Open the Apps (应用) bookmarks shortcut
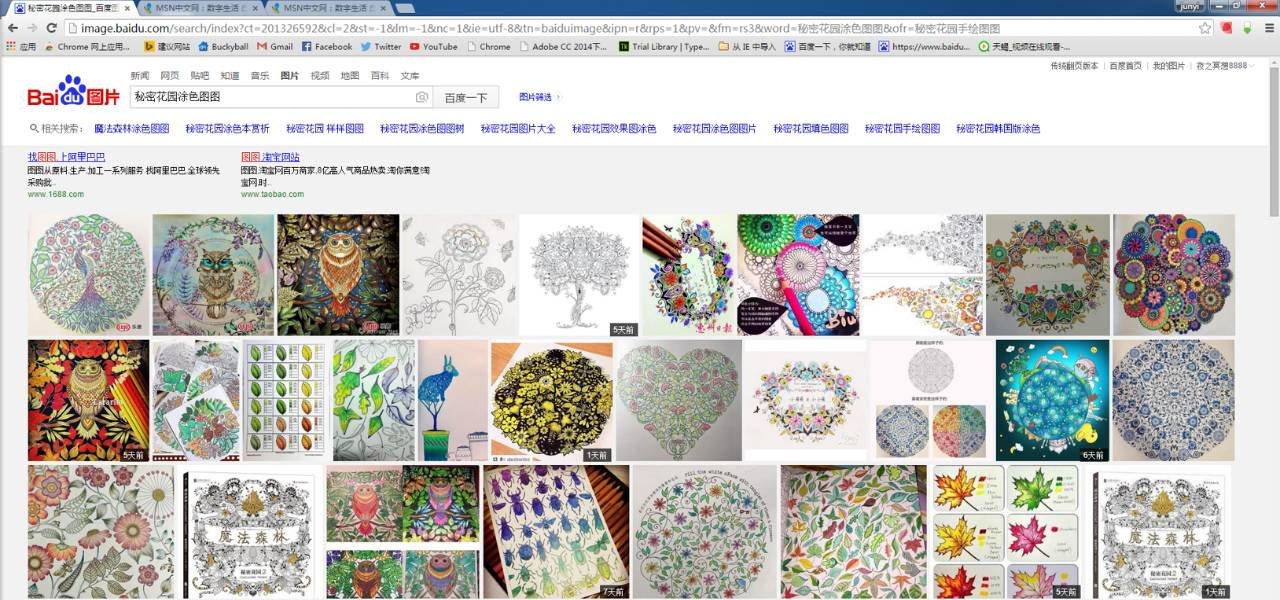This screenshot has width=1280, height=600. (20, 46)
